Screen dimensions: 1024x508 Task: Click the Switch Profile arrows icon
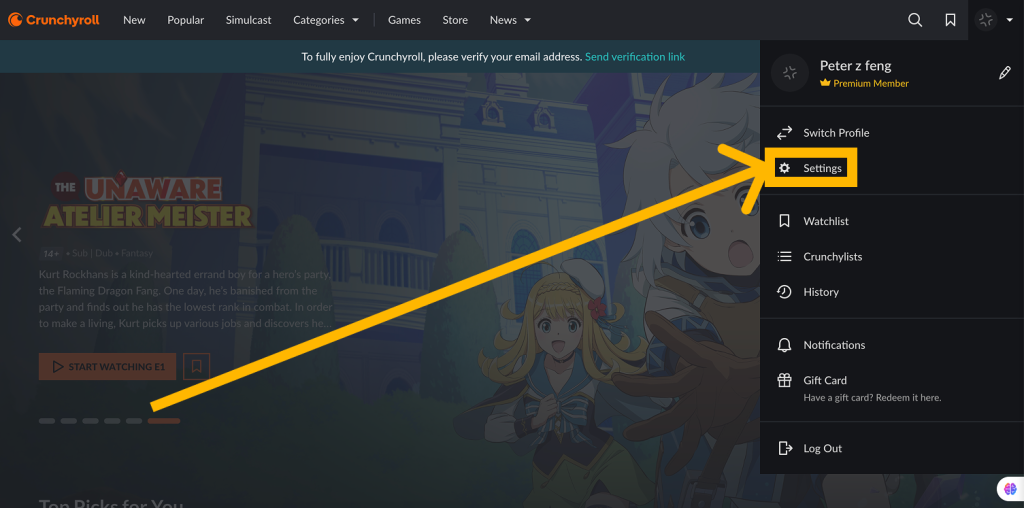point(784,133)
